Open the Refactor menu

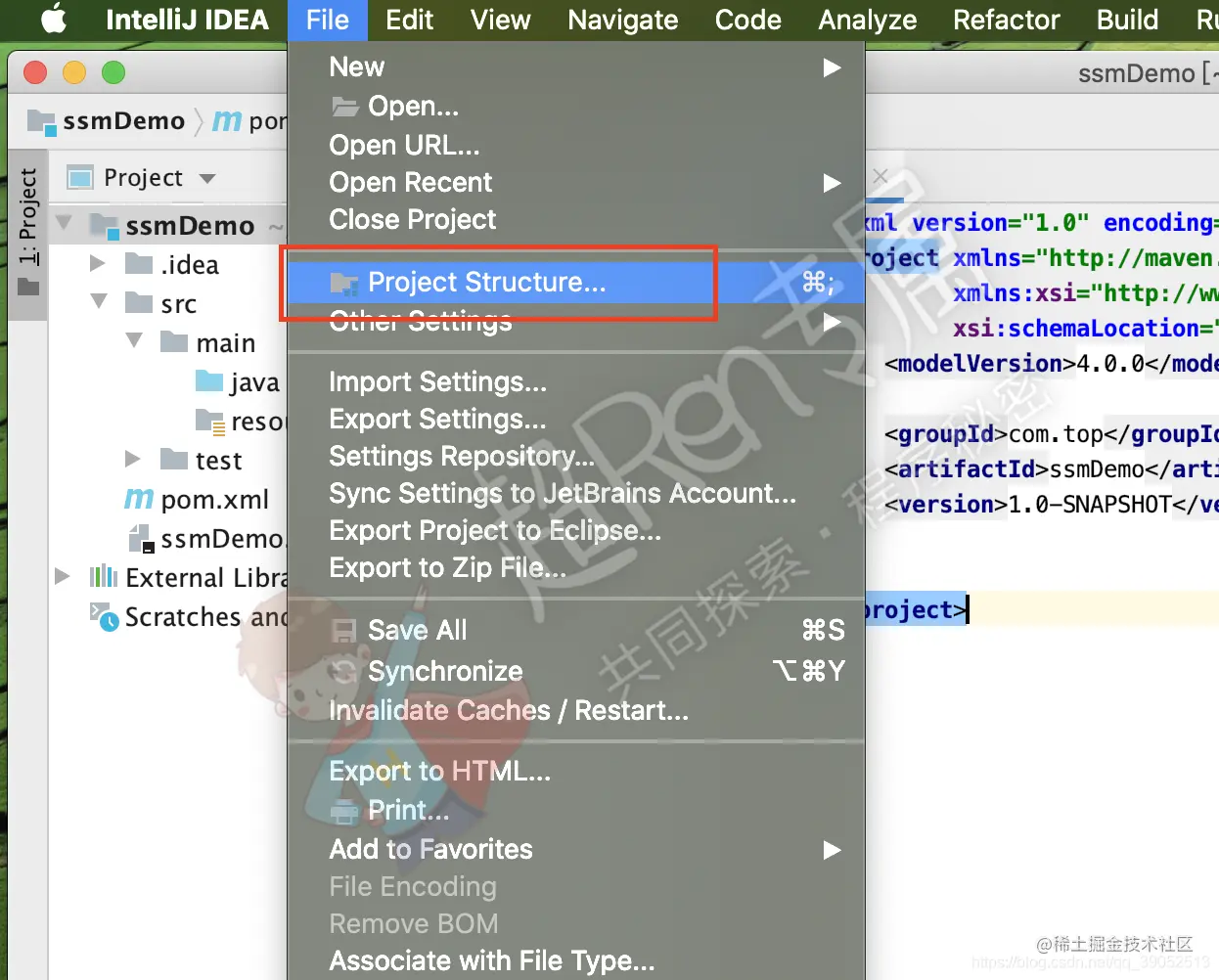tap(1006, 20)
